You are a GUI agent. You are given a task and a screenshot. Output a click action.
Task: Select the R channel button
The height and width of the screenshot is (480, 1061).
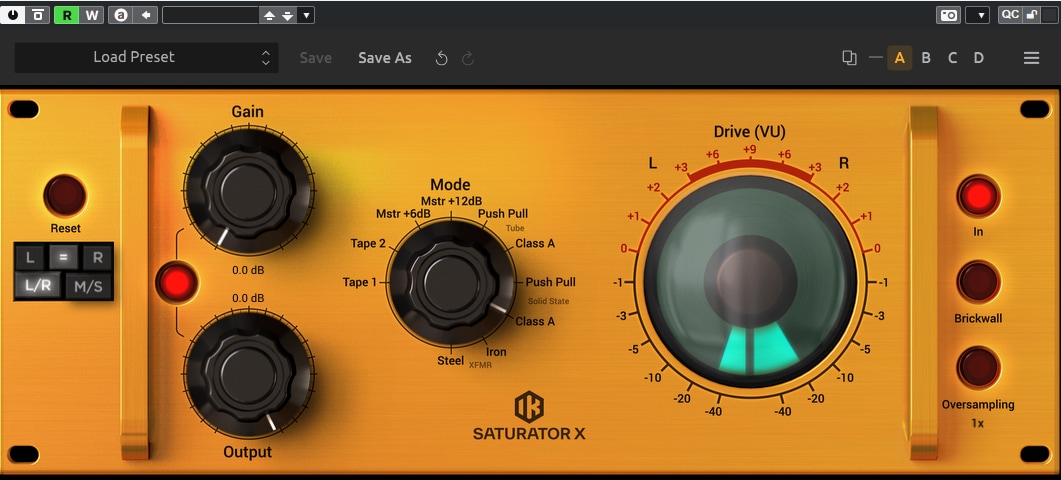click(x=97, y=257)
